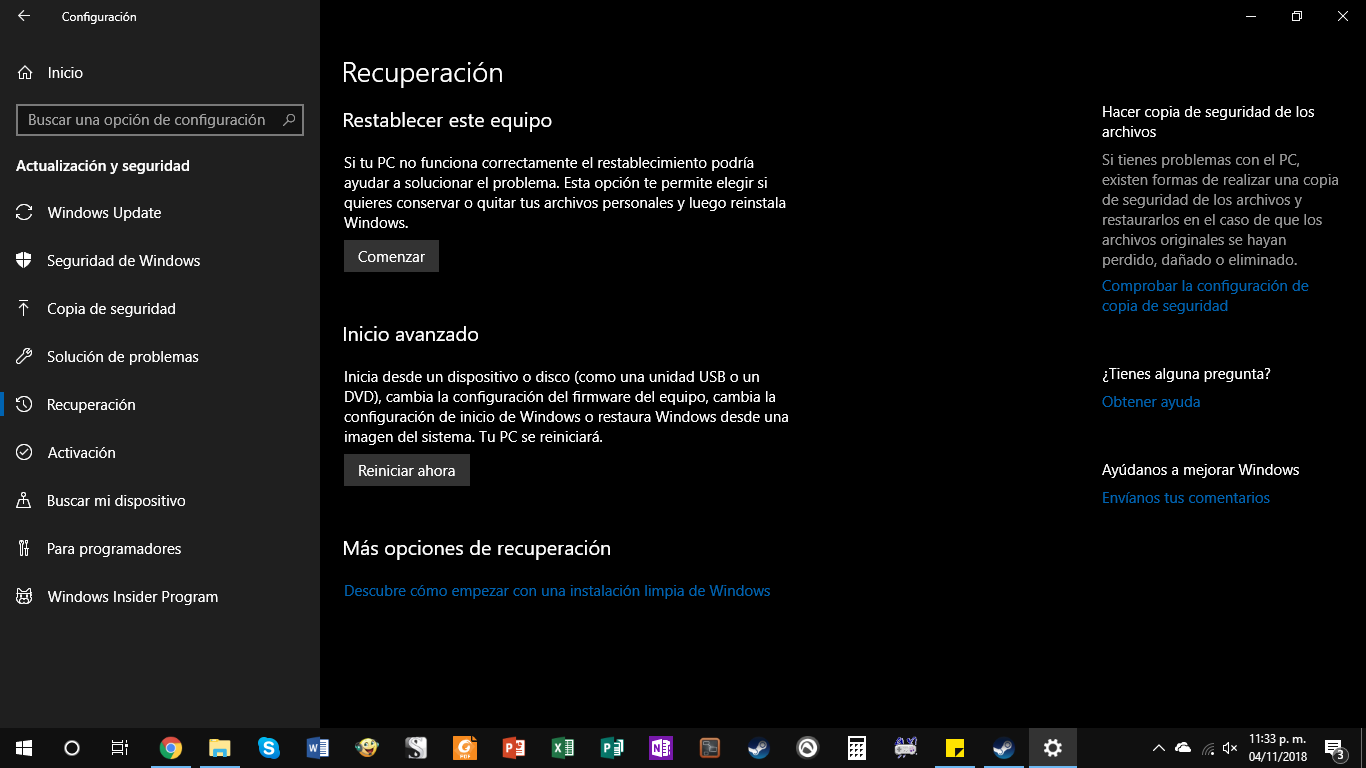Click the Comenzar button
This screenshot has width=1366, height=768.
point(391,257)
